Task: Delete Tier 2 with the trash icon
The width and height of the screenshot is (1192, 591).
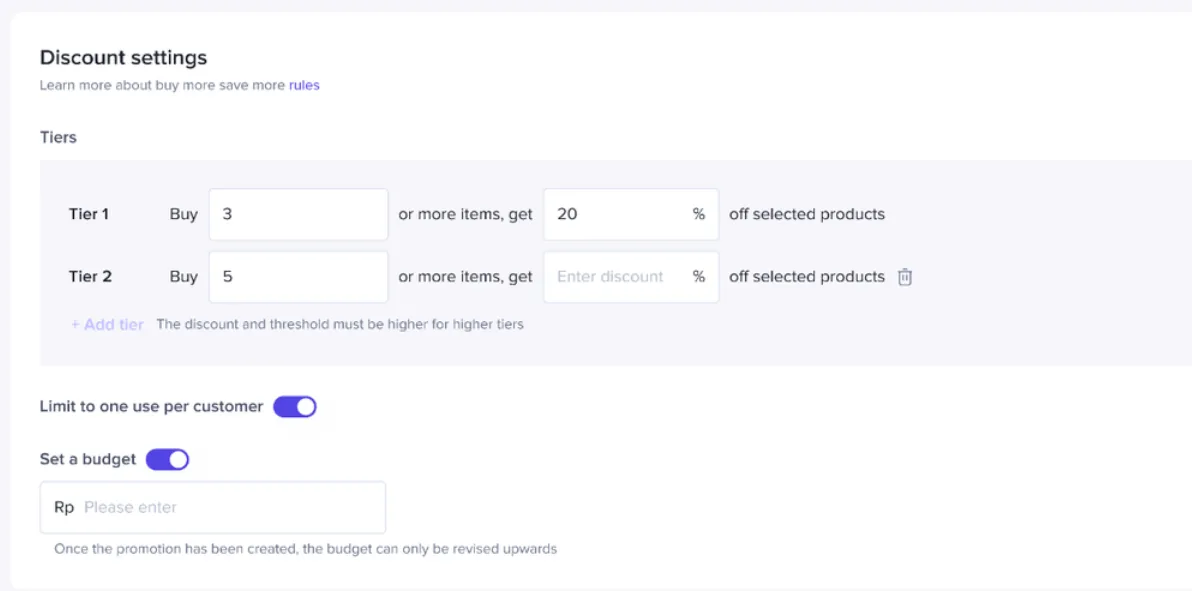Action: [905, 277]
